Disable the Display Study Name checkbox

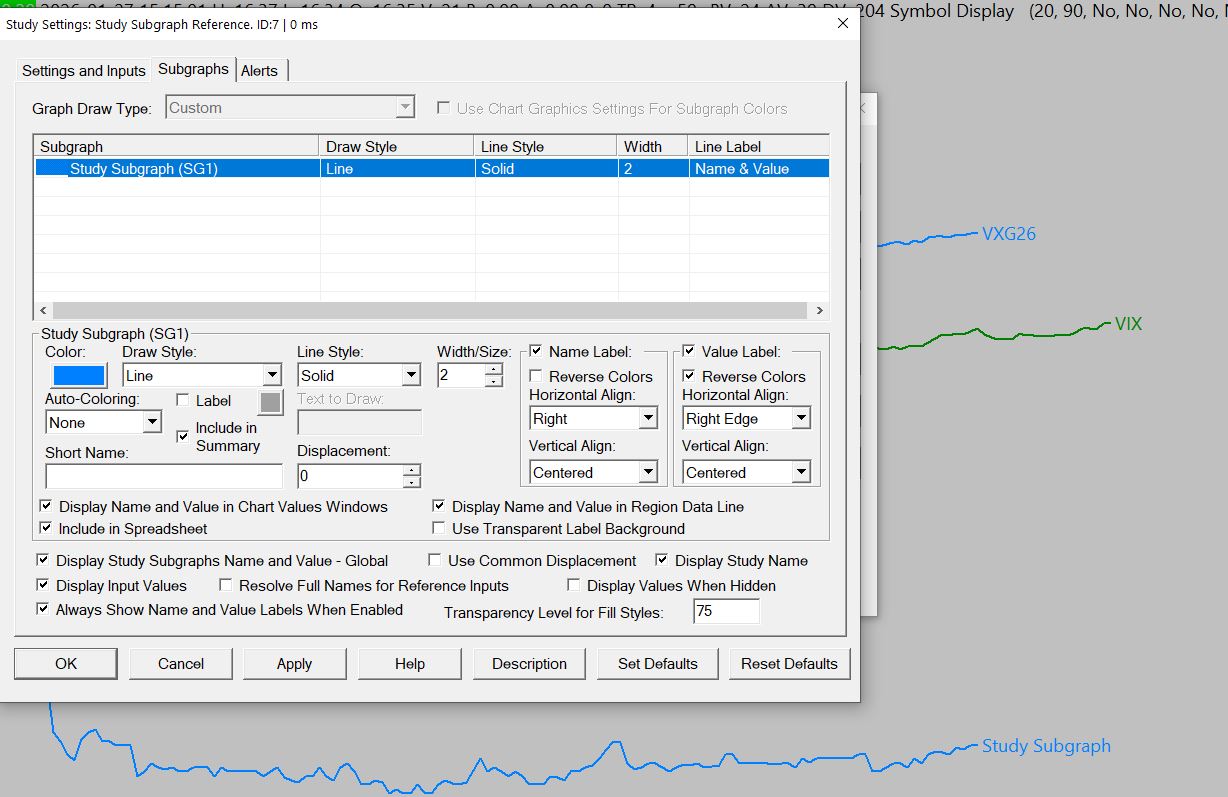pos(662,561)
